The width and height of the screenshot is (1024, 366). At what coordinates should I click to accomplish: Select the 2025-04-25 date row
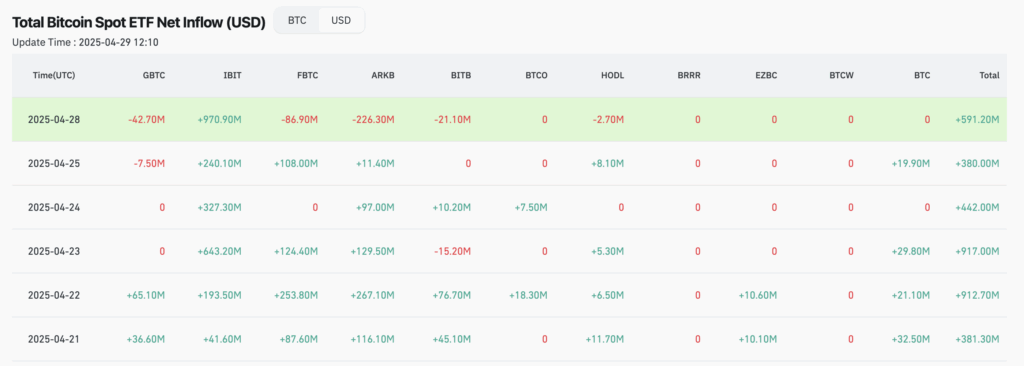click(509, 163)
